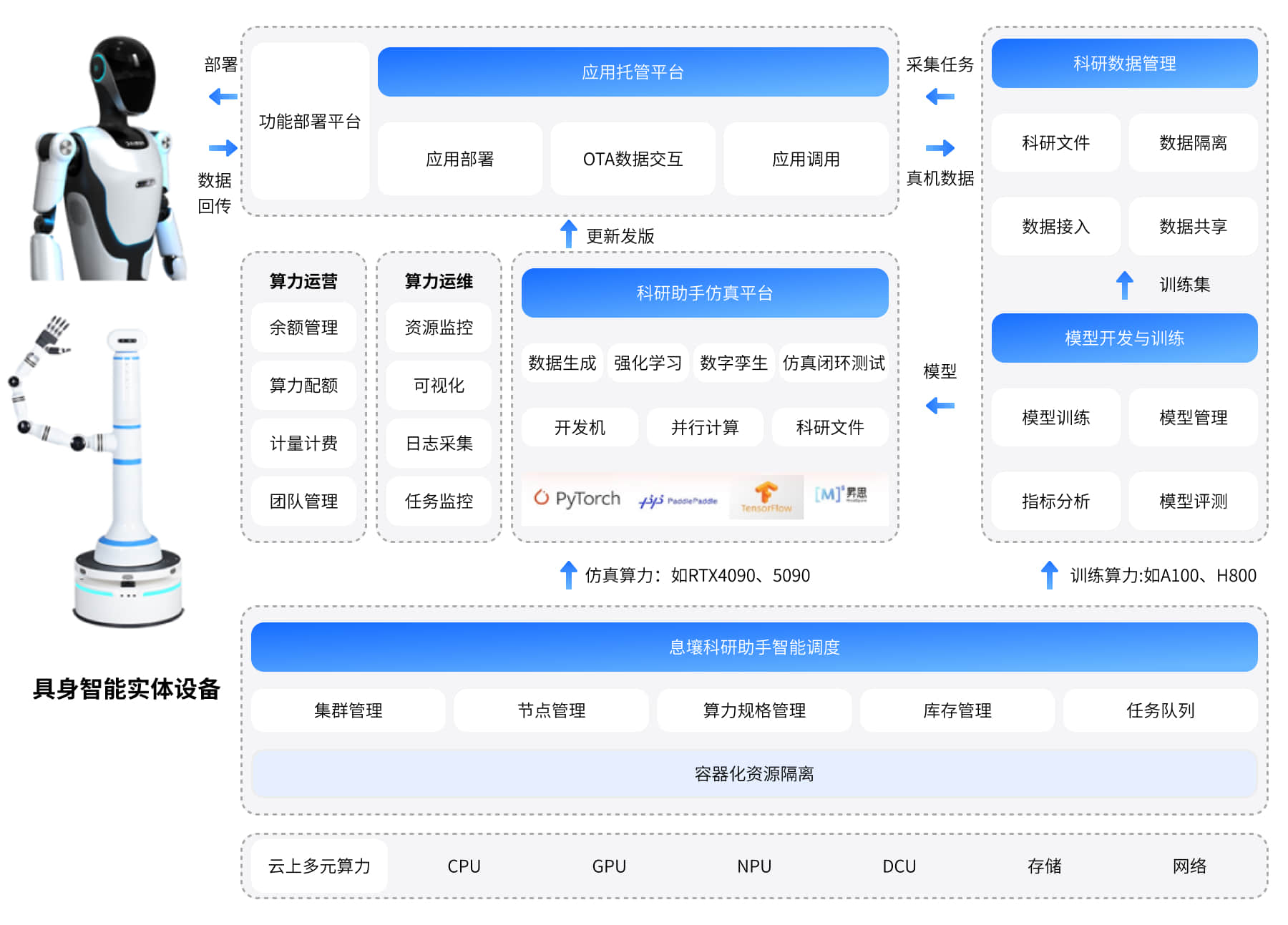The height and width of the screenshot is (925, 1288).
Task: Open the 功能部署平台 block
Action: click(310, 121)
